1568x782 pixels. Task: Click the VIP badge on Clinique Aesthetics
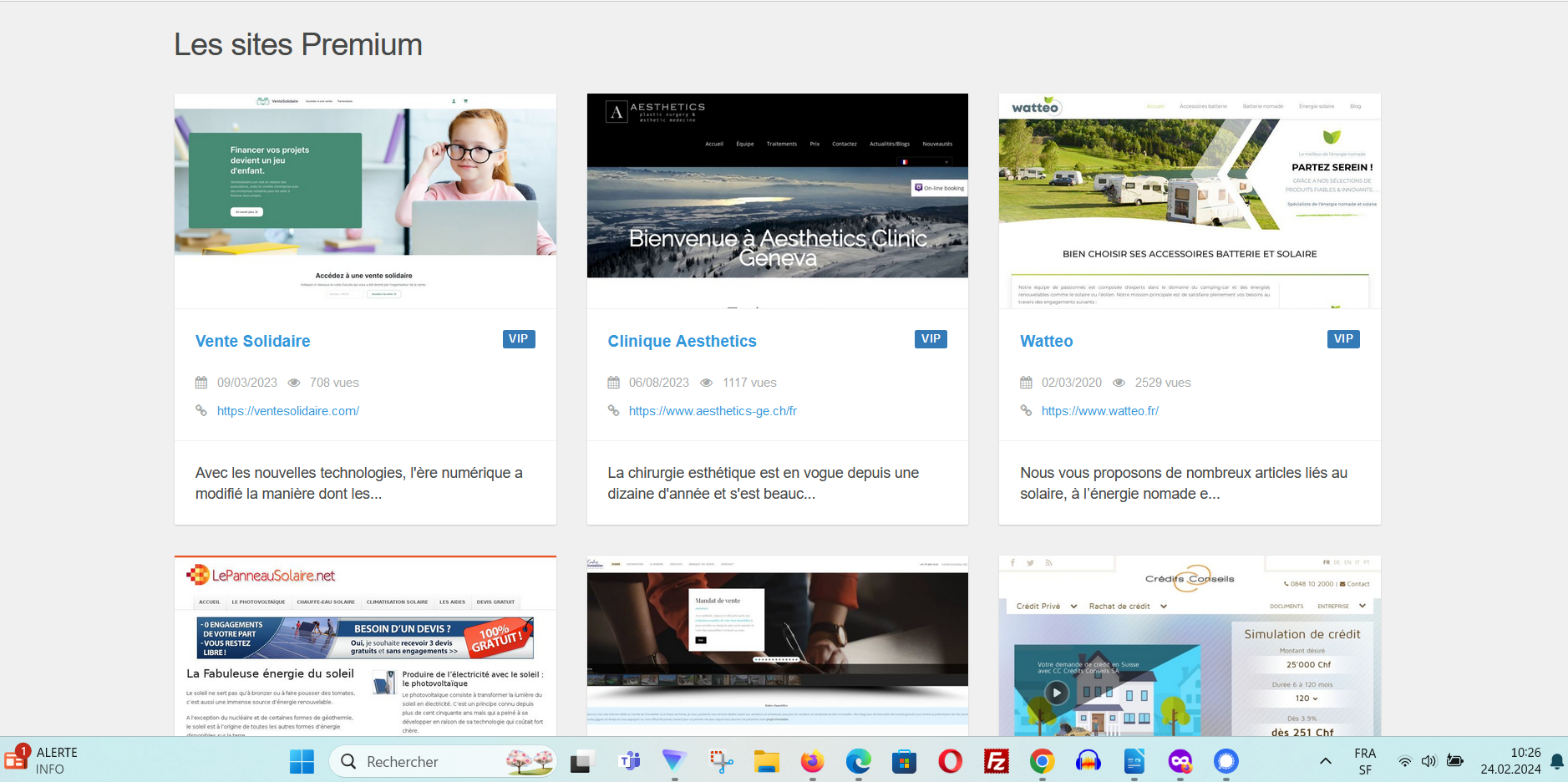[931, 338]
